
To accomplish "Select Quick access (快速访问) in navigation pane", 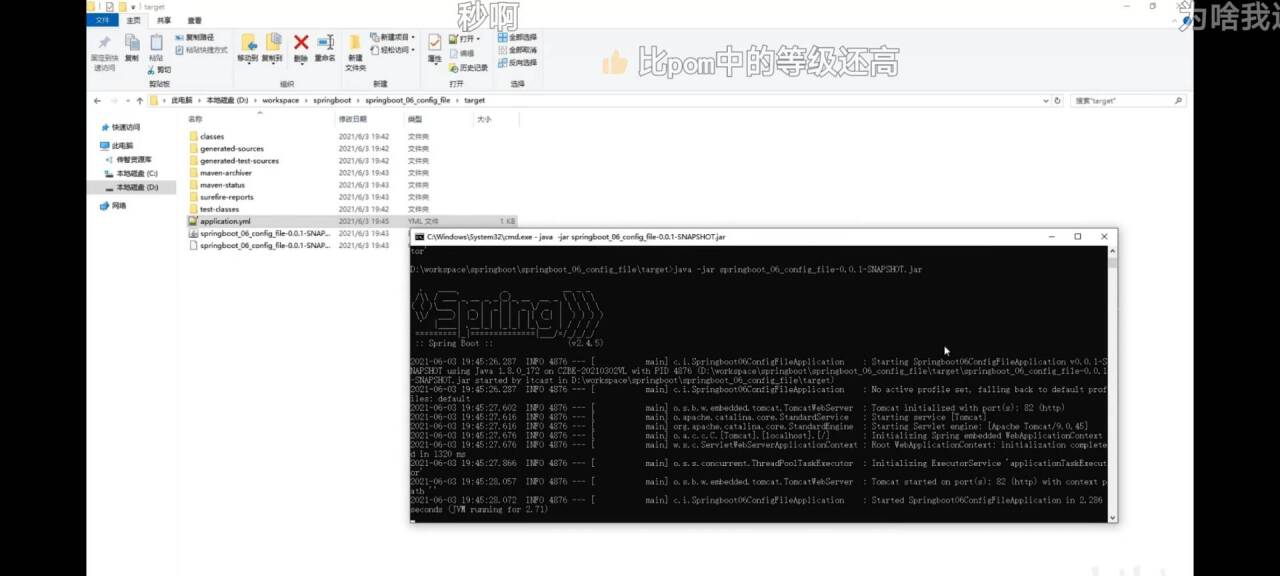I will point(120,128).
